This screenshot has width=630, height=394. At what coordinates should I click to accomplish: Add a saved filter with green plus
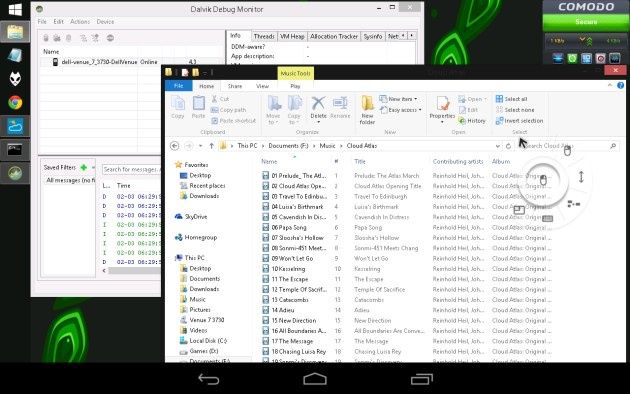tap(84, 167)
